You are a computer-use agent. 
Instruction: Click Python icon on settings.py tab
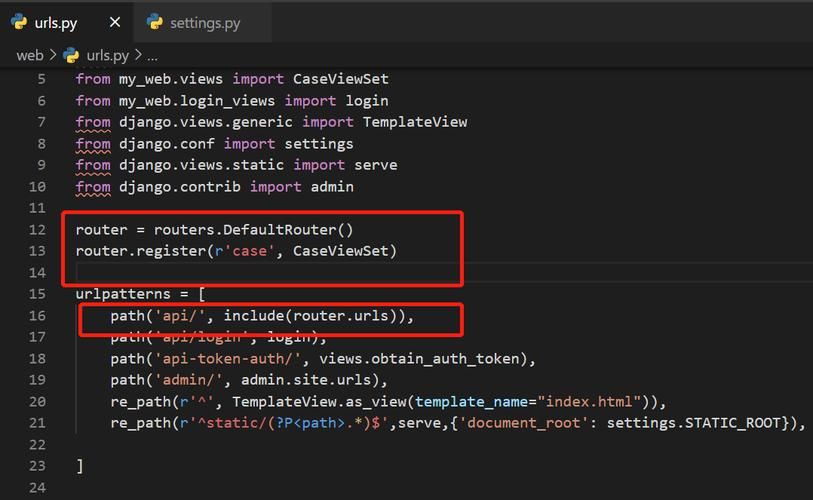[x=155, y=22]
